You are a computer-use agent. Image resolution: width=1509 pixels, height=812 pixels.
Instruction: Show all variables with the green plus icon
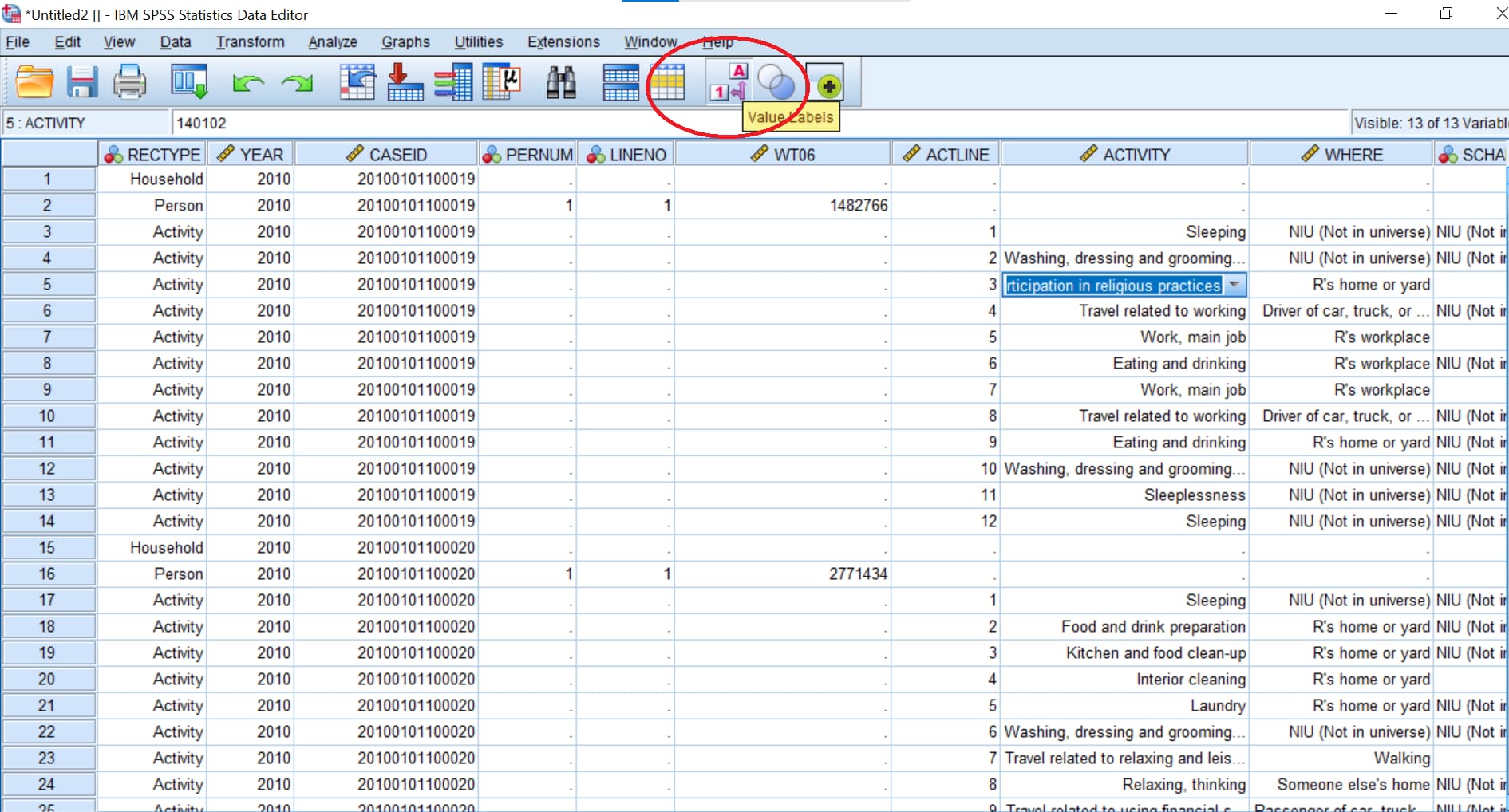(x=829, y=81)
